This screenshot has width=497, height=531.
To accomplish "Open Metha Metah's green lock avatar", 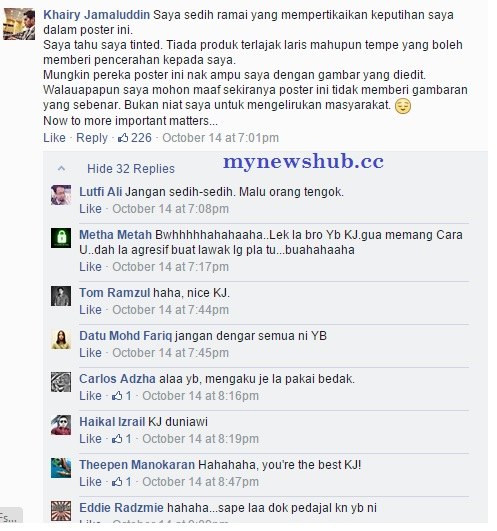I will click(61, 238).
